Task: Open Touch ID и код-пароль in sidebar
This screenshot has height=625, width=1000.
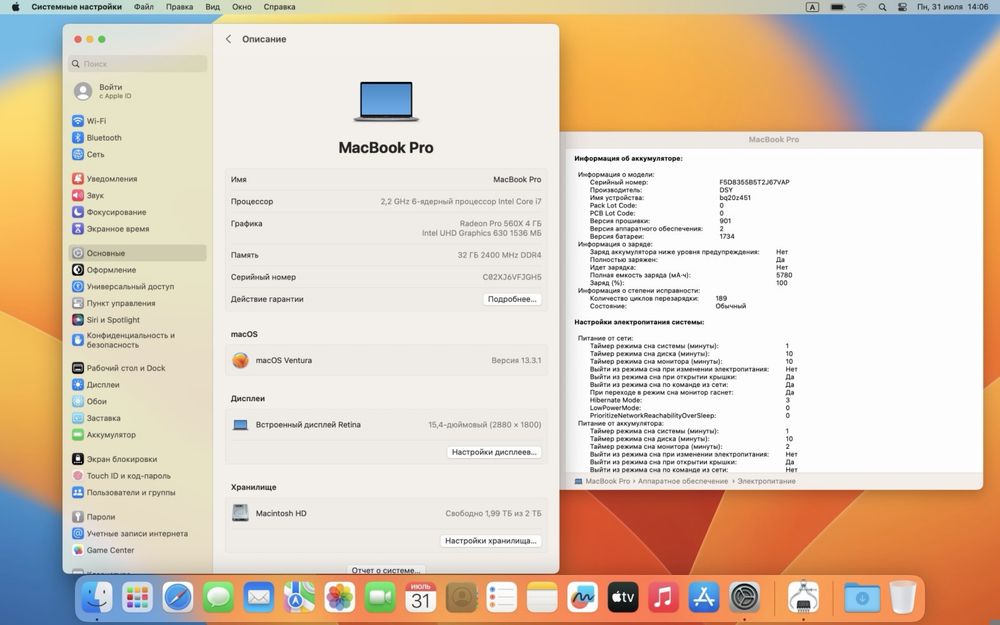Action: tap(137, 476)
